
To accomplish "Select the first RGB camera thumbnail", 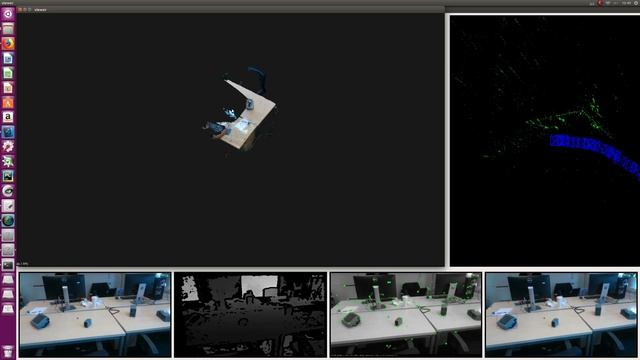I will 95,315.
